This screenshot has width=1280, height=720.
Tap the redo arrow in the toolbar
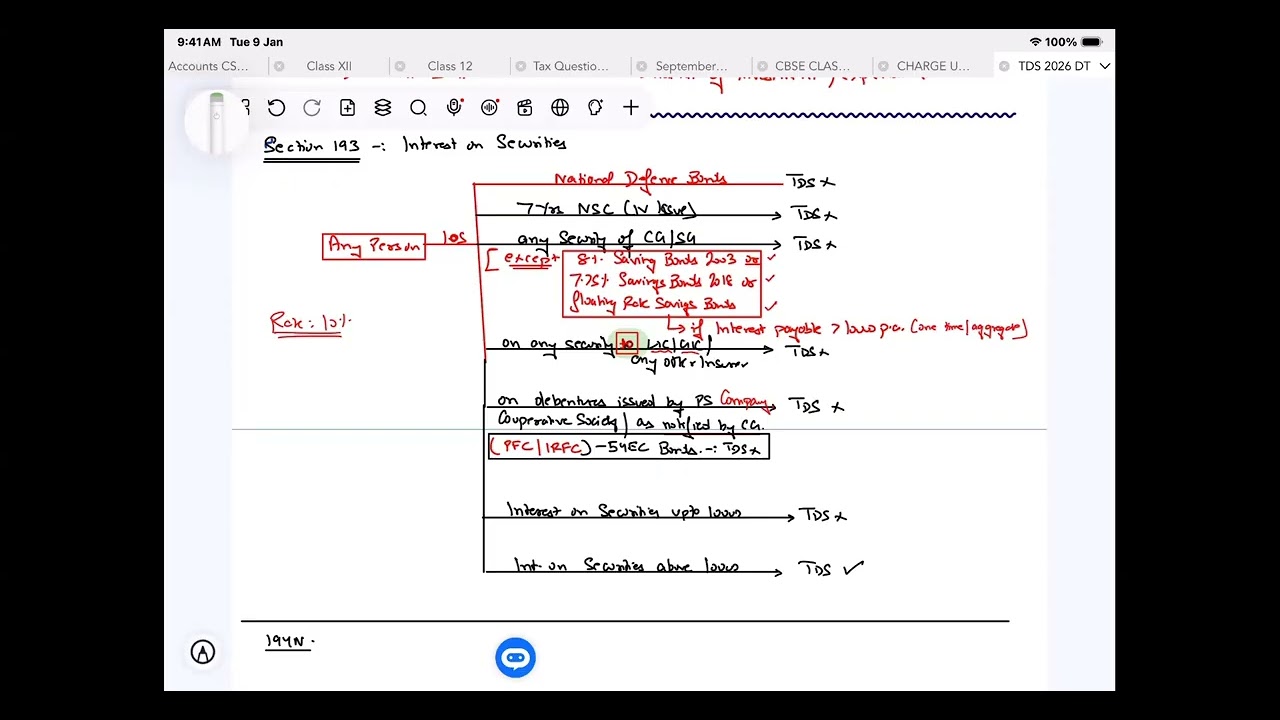coord(312,108)
